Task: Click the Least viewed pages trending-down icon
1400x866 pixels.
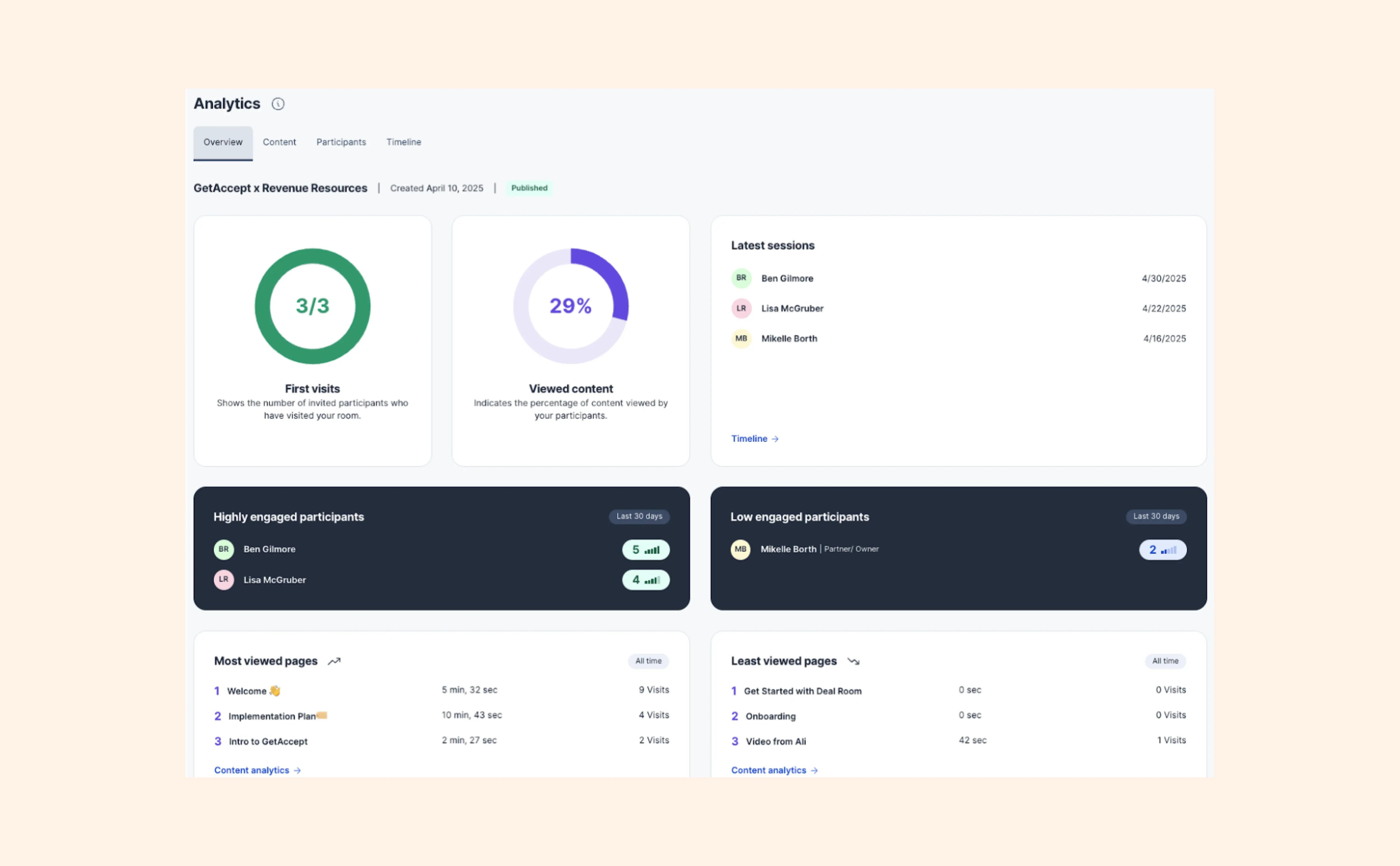Action: 854,662
